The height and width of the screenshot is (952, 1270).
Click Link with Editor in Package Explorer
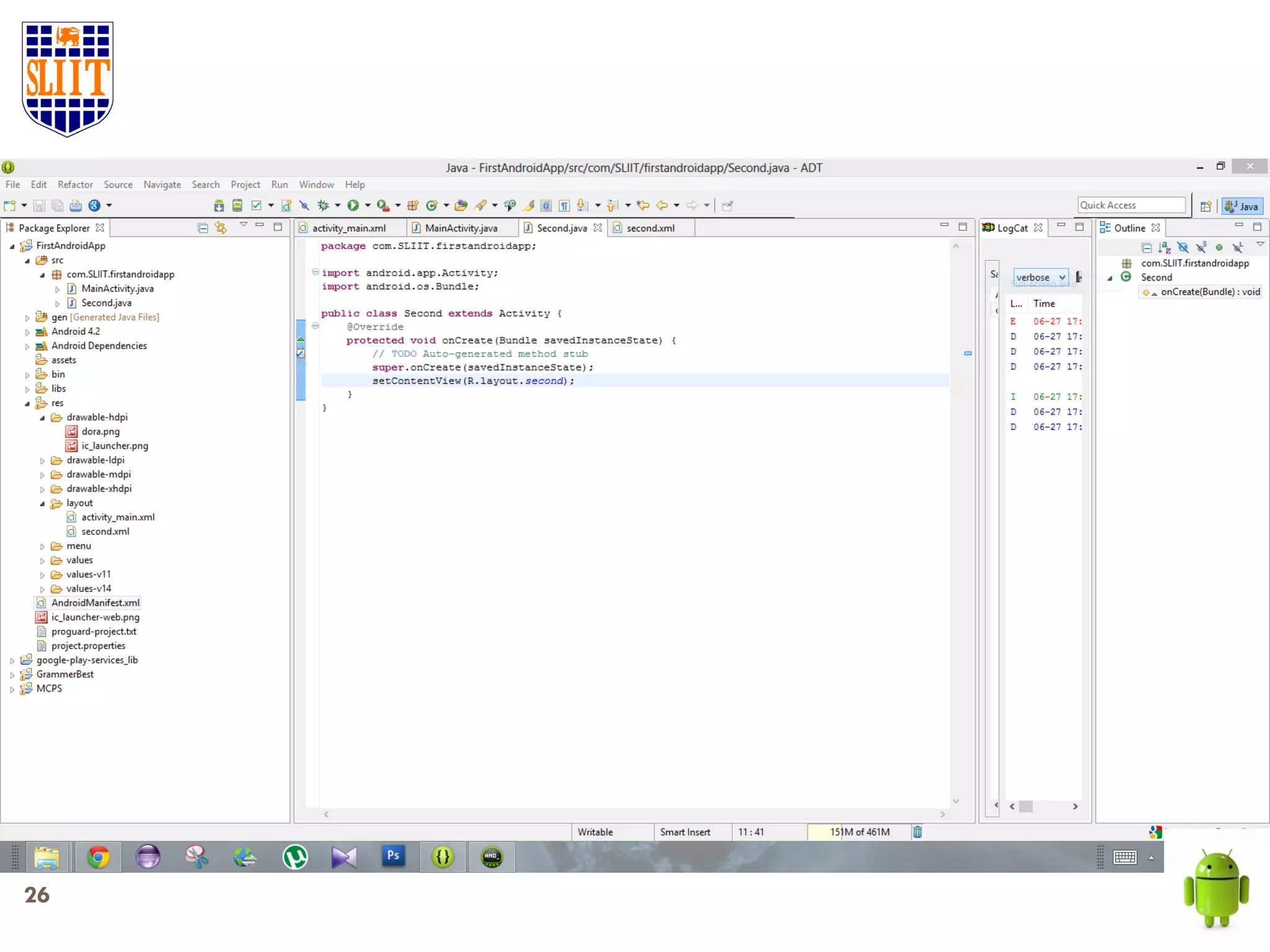(221, 227)
